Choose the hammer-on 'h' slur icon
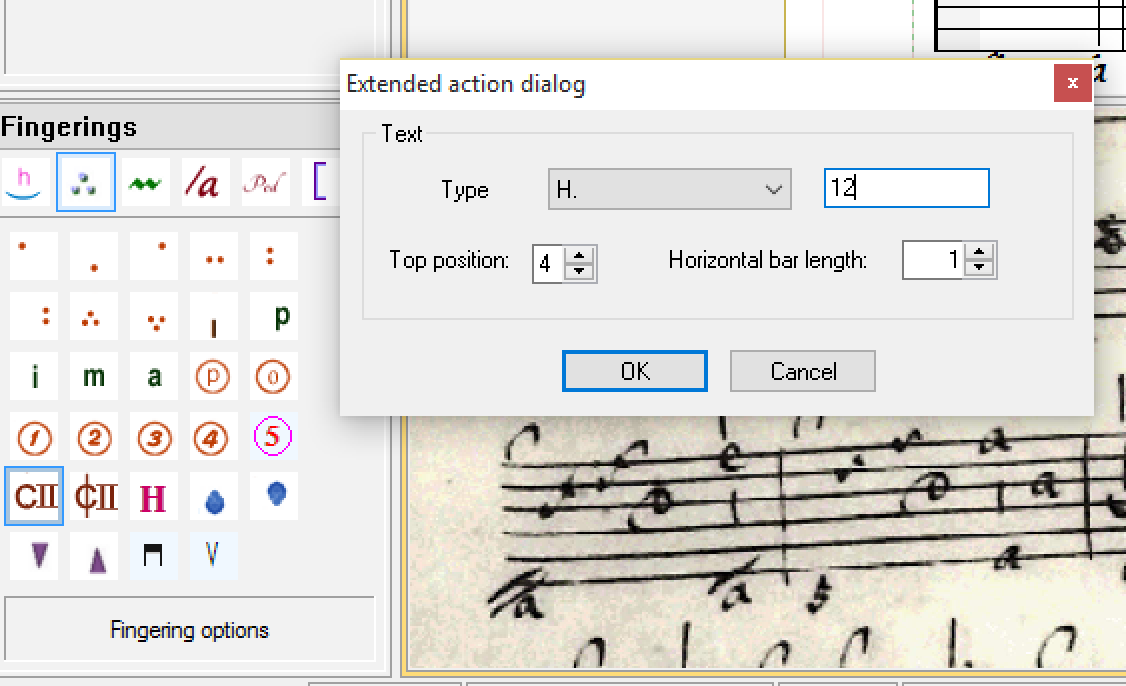This screenshot has width=1126, height=686. (26, 183)
